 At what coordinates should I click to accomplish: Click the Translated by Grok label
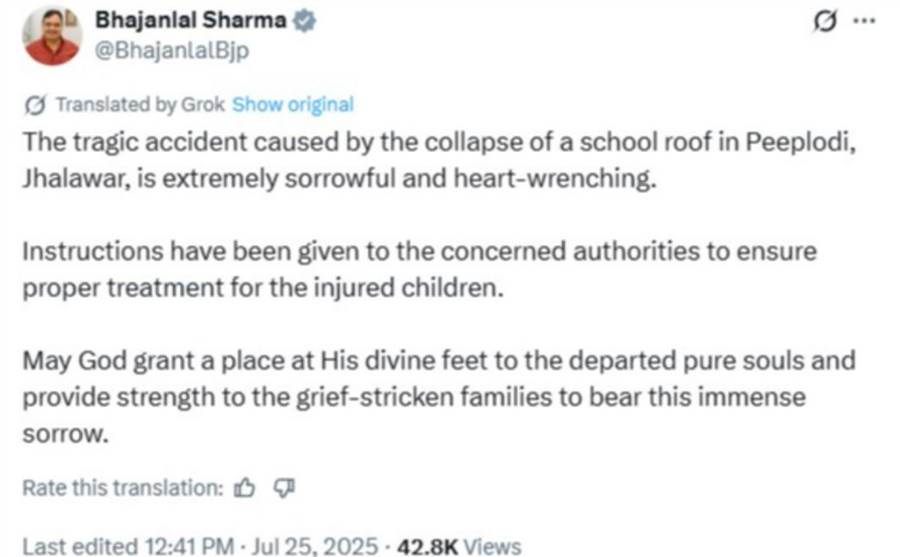tap(140, 105)
